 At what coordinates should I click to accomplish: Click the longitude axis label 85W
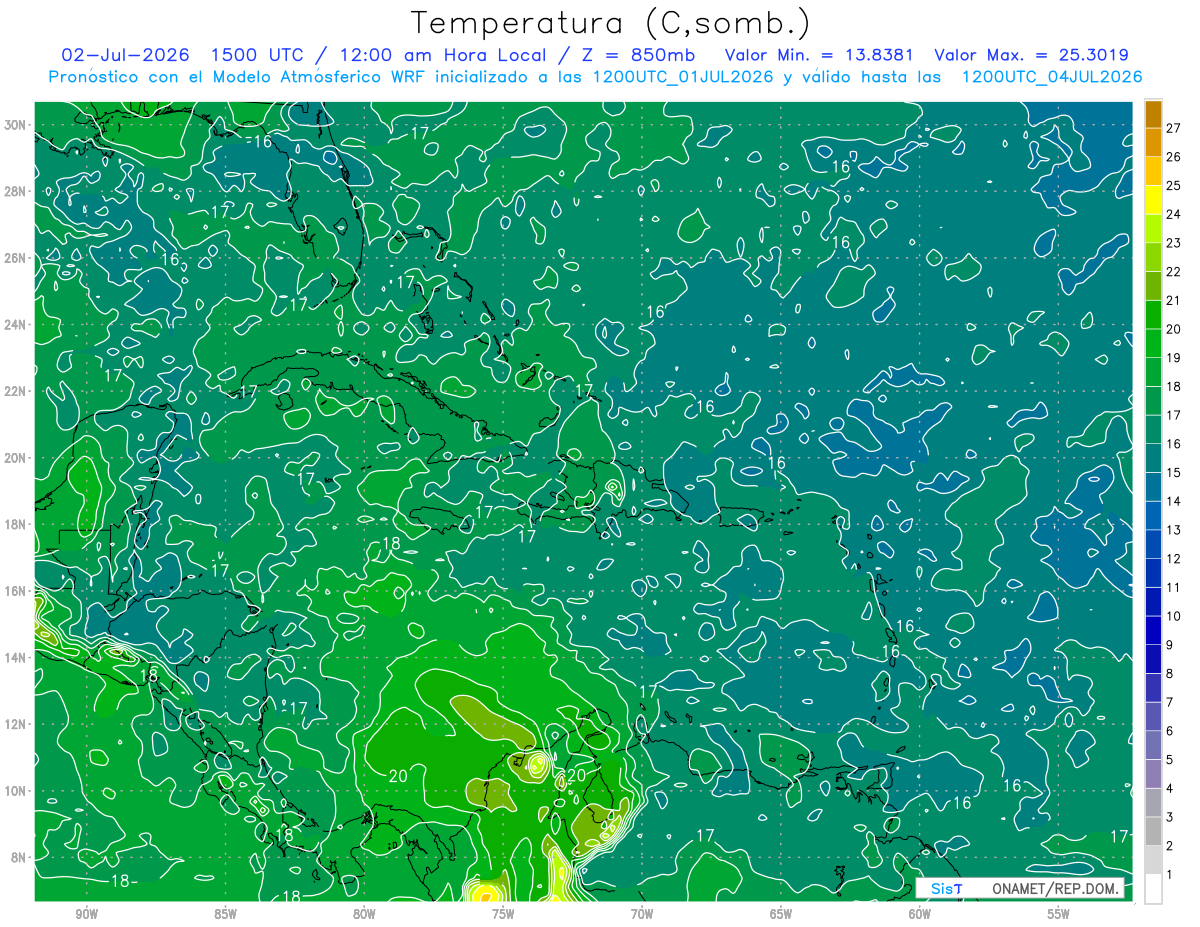point(225,914)
